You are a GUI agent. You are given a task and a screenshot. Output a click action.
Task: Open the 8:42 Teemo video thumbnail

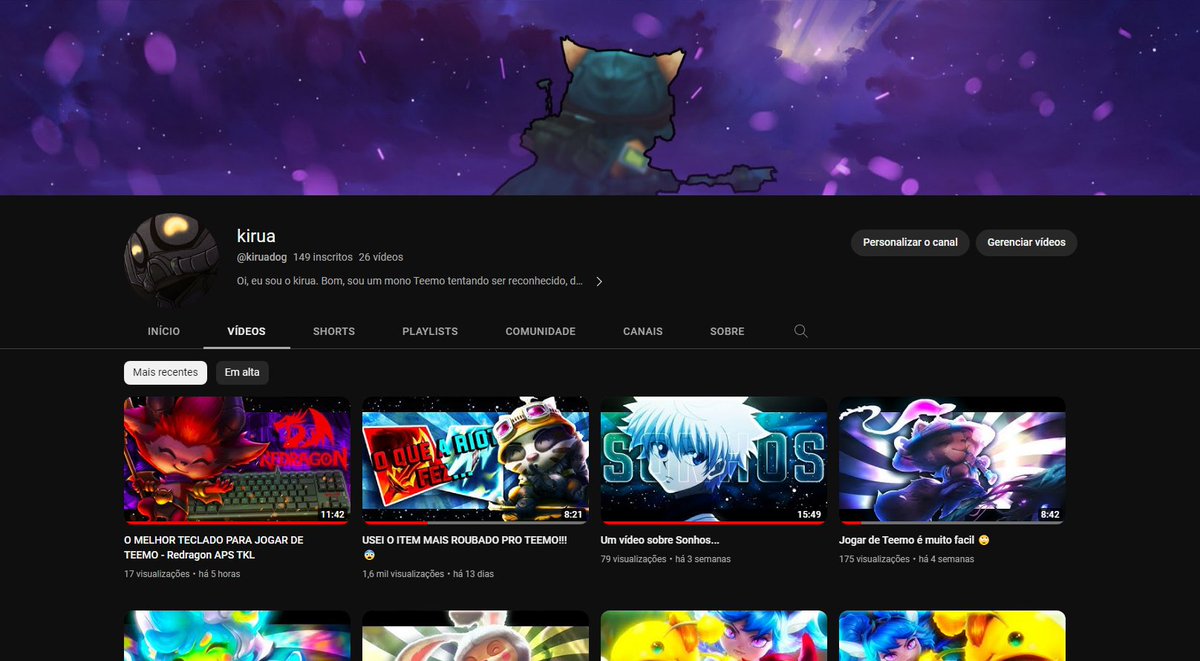click(x=952, y=460)
